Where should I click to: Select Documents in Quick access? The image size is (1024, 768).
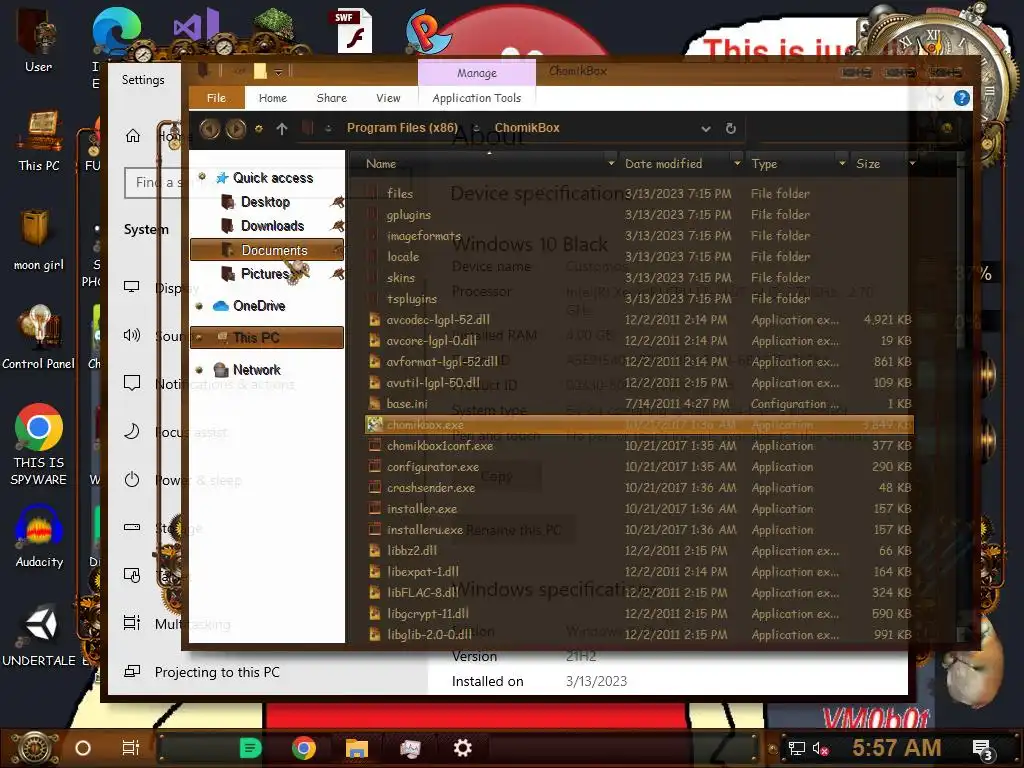[x=266, y=250]
